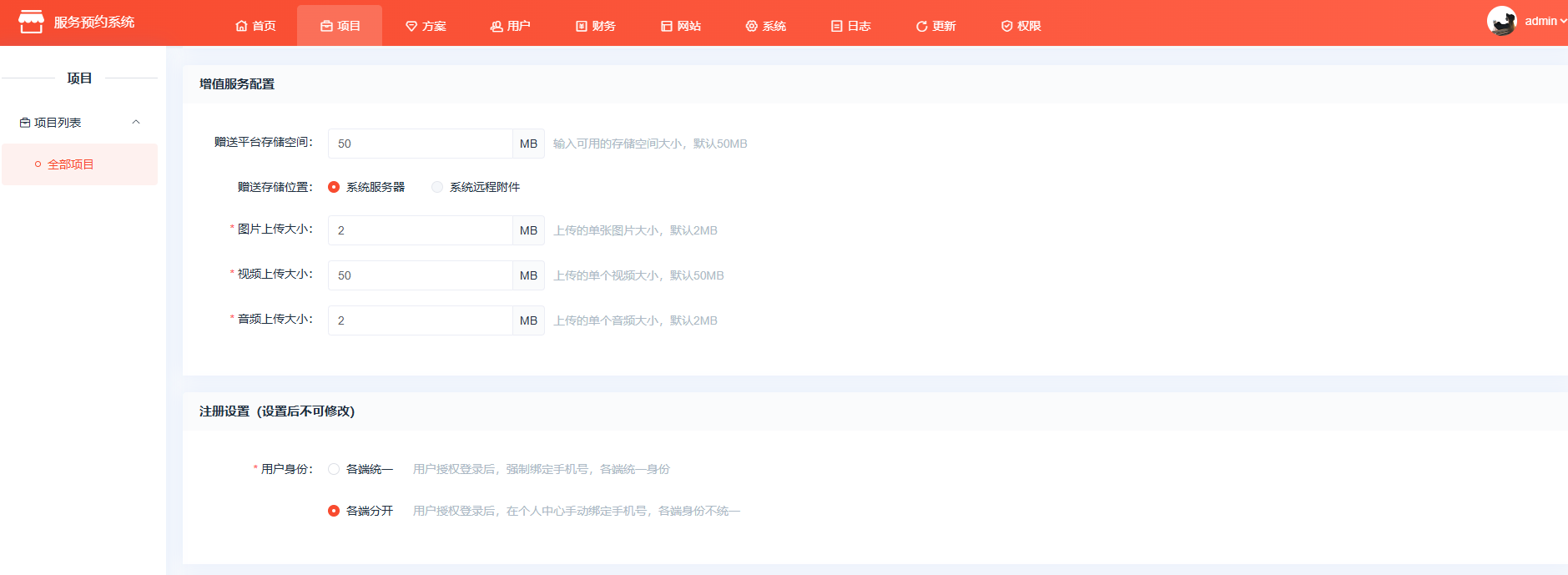This screenshot has width=1568, height=575.
Task: Click the admin avatar picture
Action: pos(1501,22)
